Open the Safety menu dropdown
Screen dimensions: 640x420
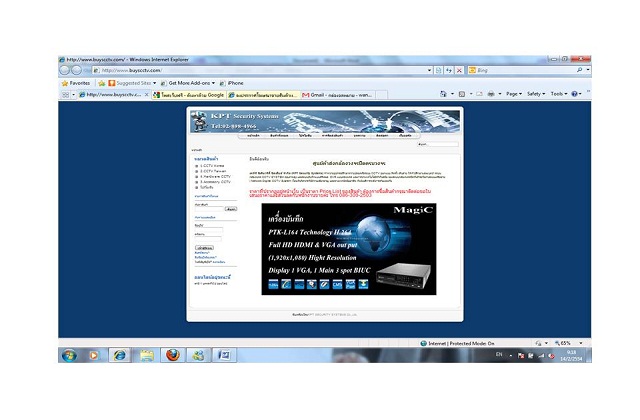(536, 94)
